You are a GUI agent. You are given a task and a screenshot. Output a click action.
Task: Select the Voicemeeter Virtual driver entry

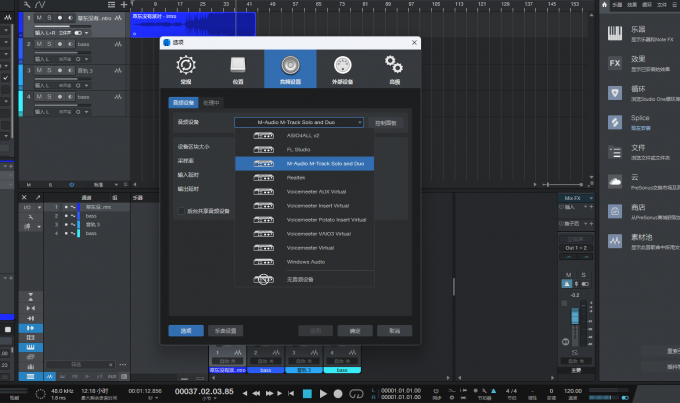(304, 248)
